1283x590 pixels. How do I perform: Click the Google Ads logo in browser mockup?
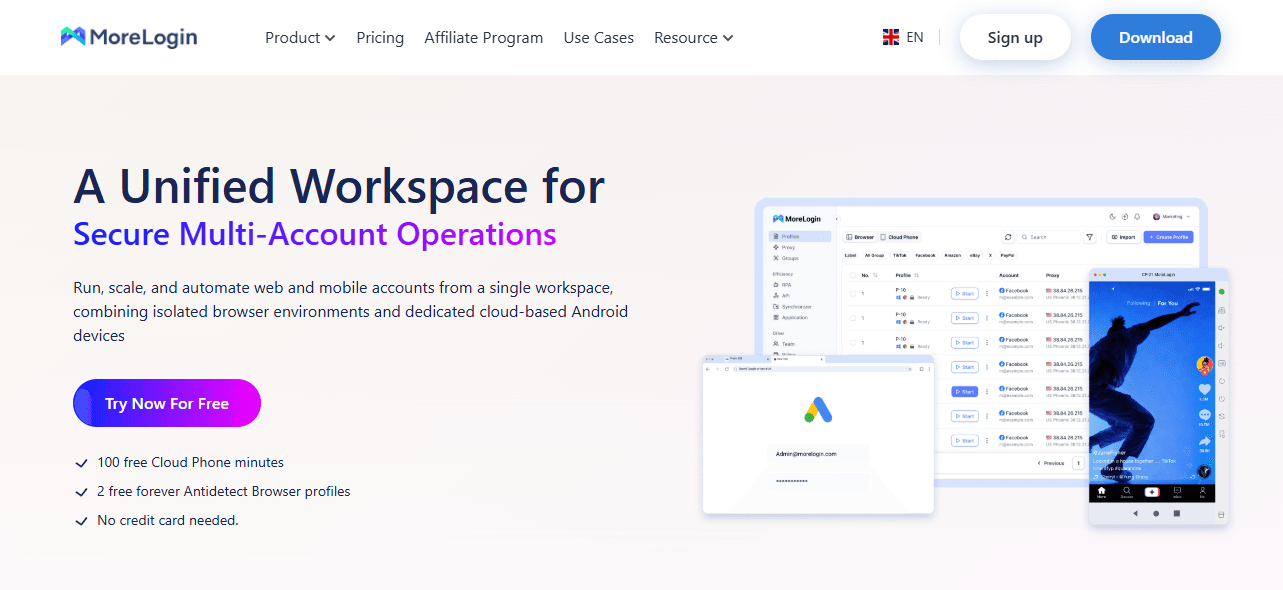pos(819,408)
